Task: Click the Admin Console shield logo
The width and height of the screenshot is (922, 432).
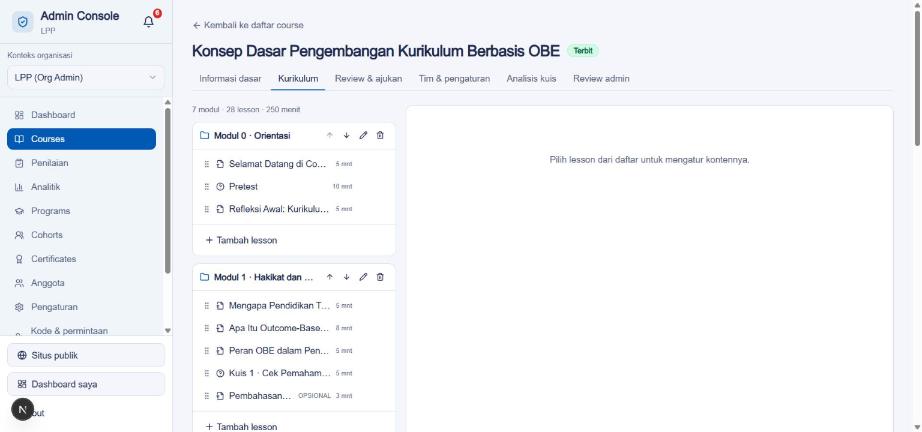Action: (23, 22)
